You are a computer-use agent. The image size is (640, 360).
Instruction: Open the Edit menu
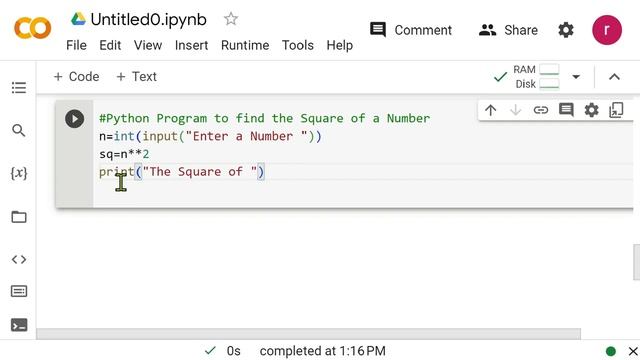tap(110, 45)
